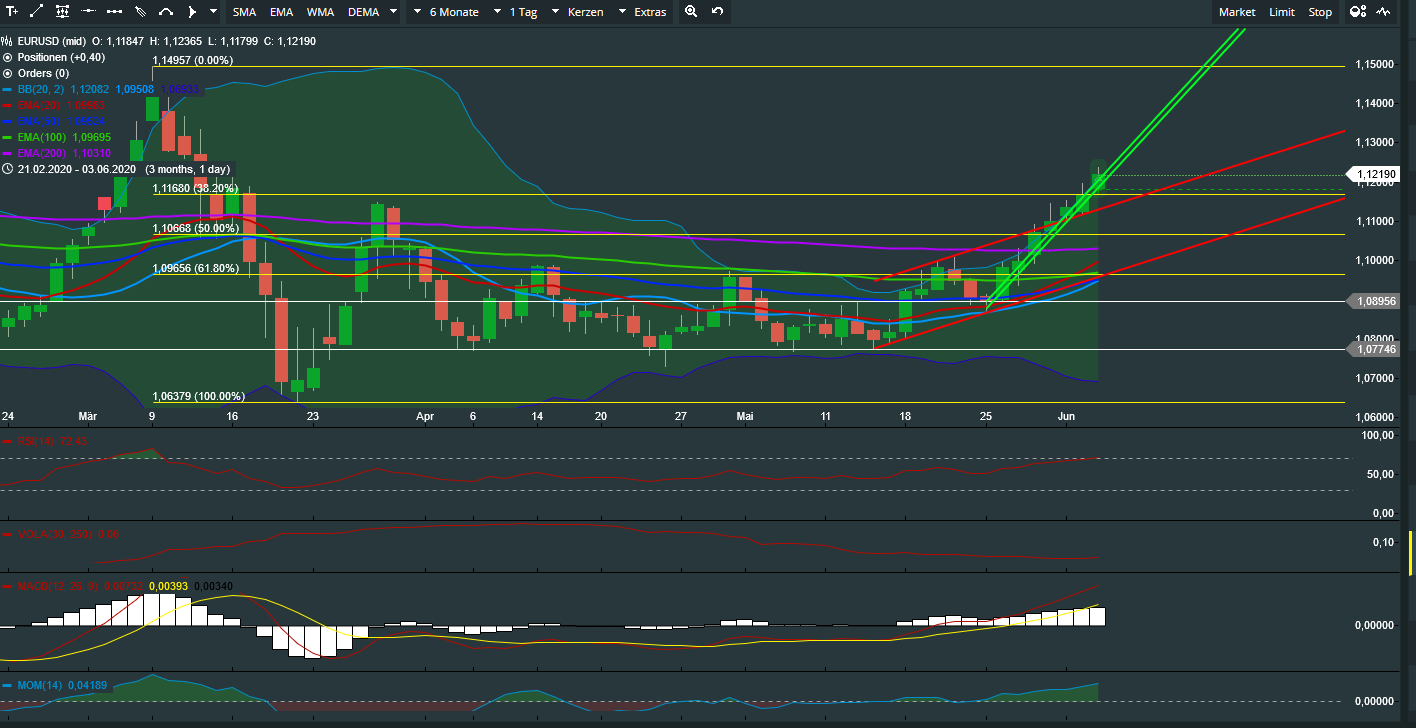
Task: Add the SMA moving average
Action: (x=245, y=12)
